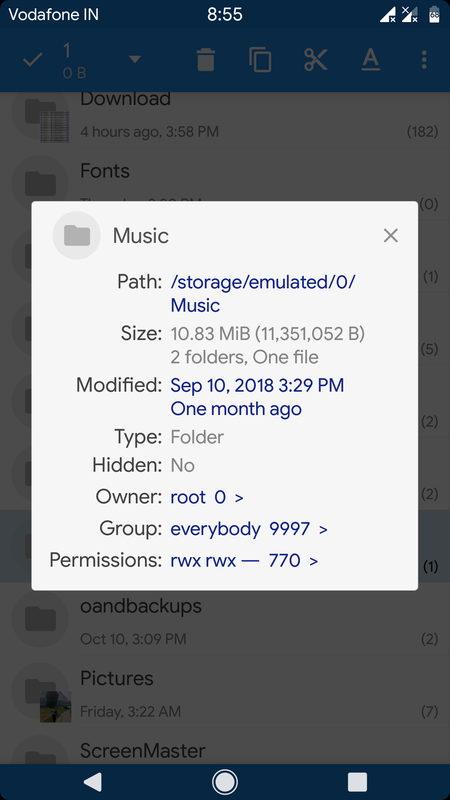This screenshot has width=450, height=800.
Task: Tap the 'Friday, 3:22 AM' date text
Action: coord(131,711)
